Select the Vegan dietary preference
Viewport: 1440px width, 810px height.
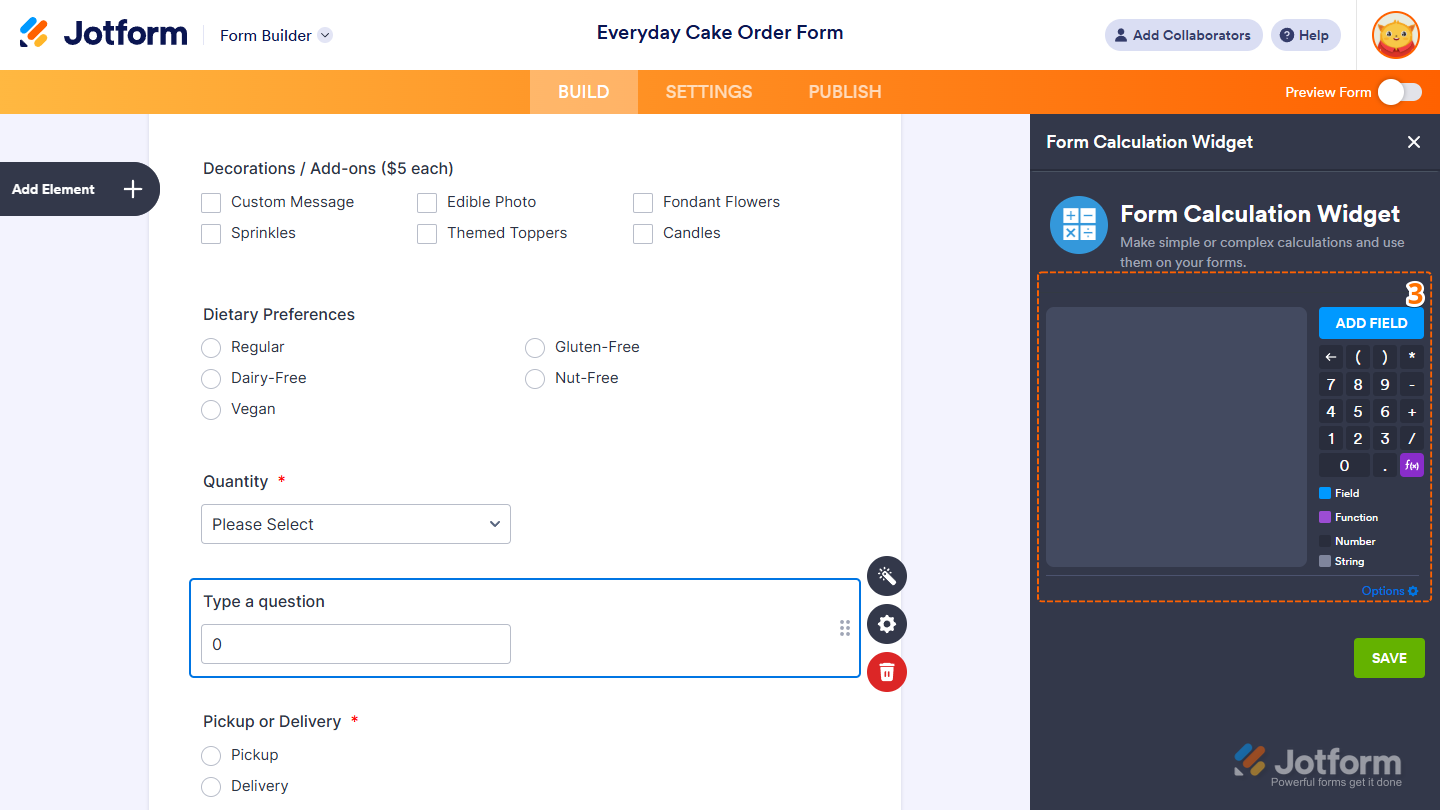point(211,409)
